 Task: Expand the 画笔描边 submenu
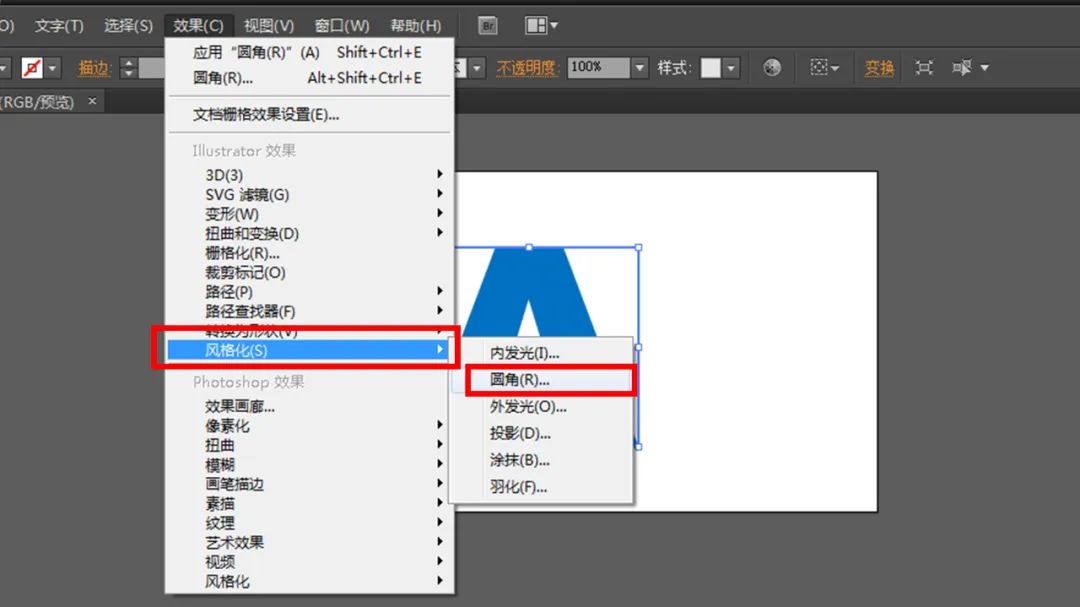click(x=309, y=484)
